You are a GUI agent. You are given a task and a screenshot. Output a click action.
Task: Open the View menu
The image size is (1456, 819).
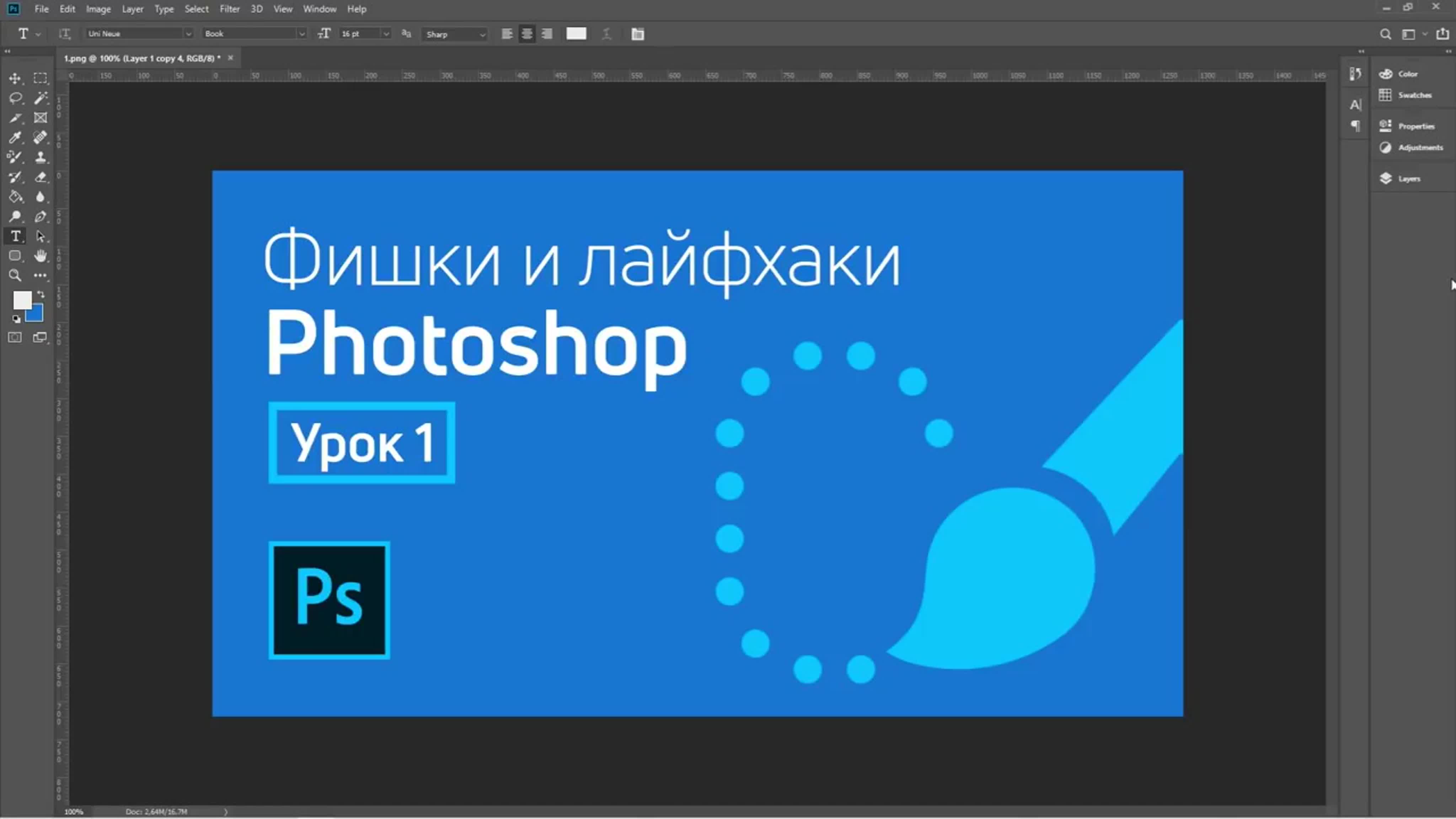(283, 9)
